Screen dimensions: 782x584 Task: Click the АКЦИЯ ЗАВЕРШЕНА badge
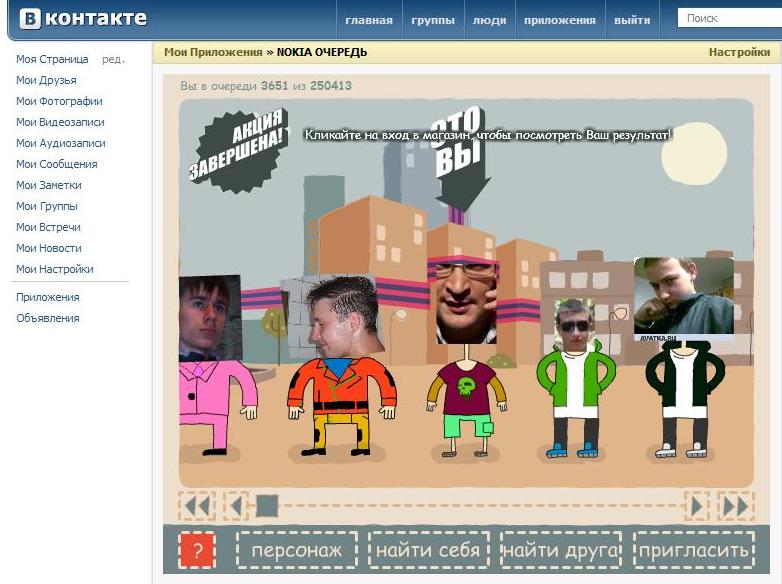[238, 150]
